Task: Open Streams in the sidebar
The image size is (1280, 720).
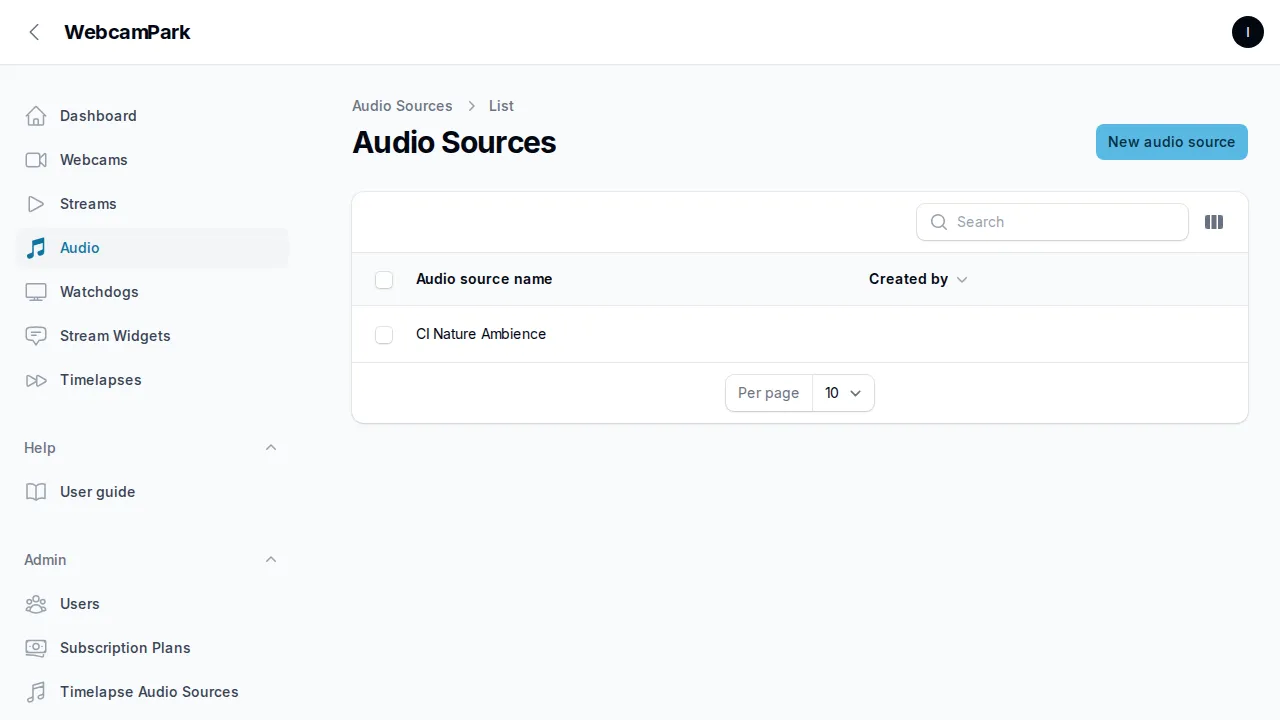Action: (152, 204)
